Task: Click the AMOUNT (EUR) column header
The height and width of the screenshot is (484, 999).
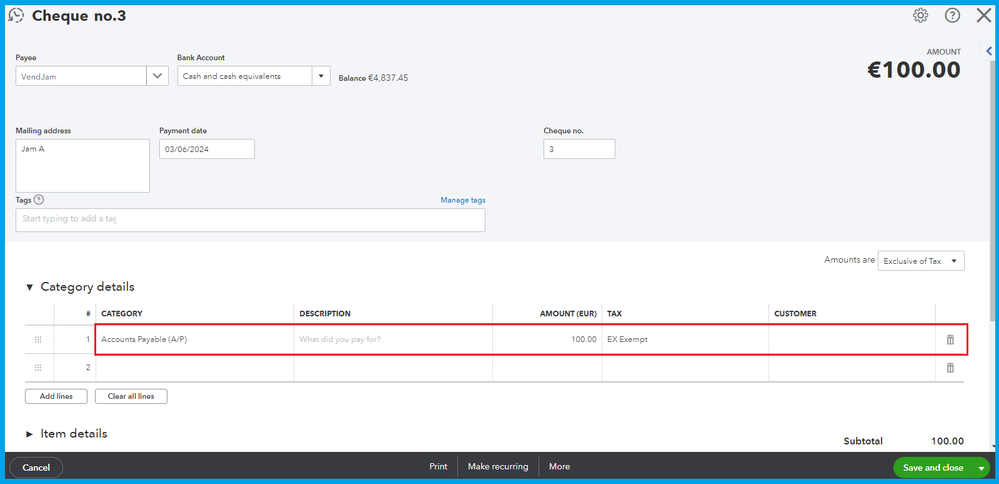Action: (x=568, y=314)
